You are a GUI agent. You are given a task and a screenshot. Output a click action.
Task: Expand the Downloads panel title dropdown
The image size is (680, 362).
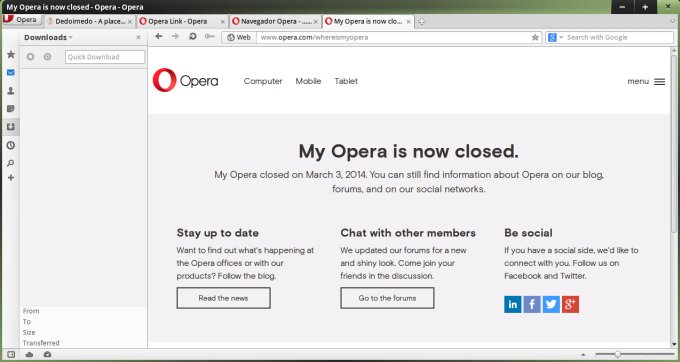coord(71,38)
